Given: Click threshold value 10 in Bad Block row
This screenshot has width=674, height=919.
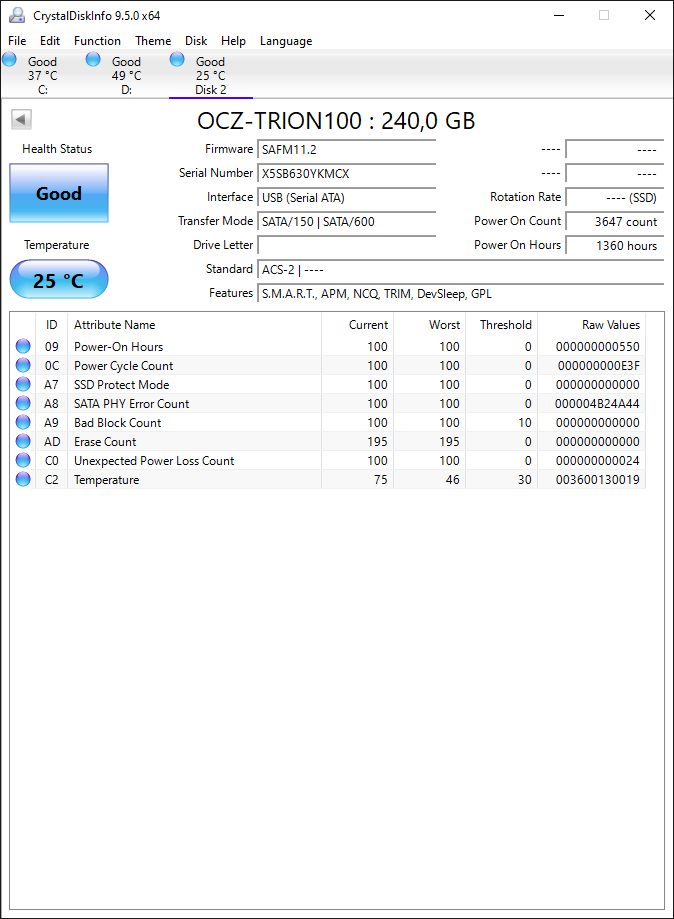Looking at the screenshot, I should [x=525, y=423].
